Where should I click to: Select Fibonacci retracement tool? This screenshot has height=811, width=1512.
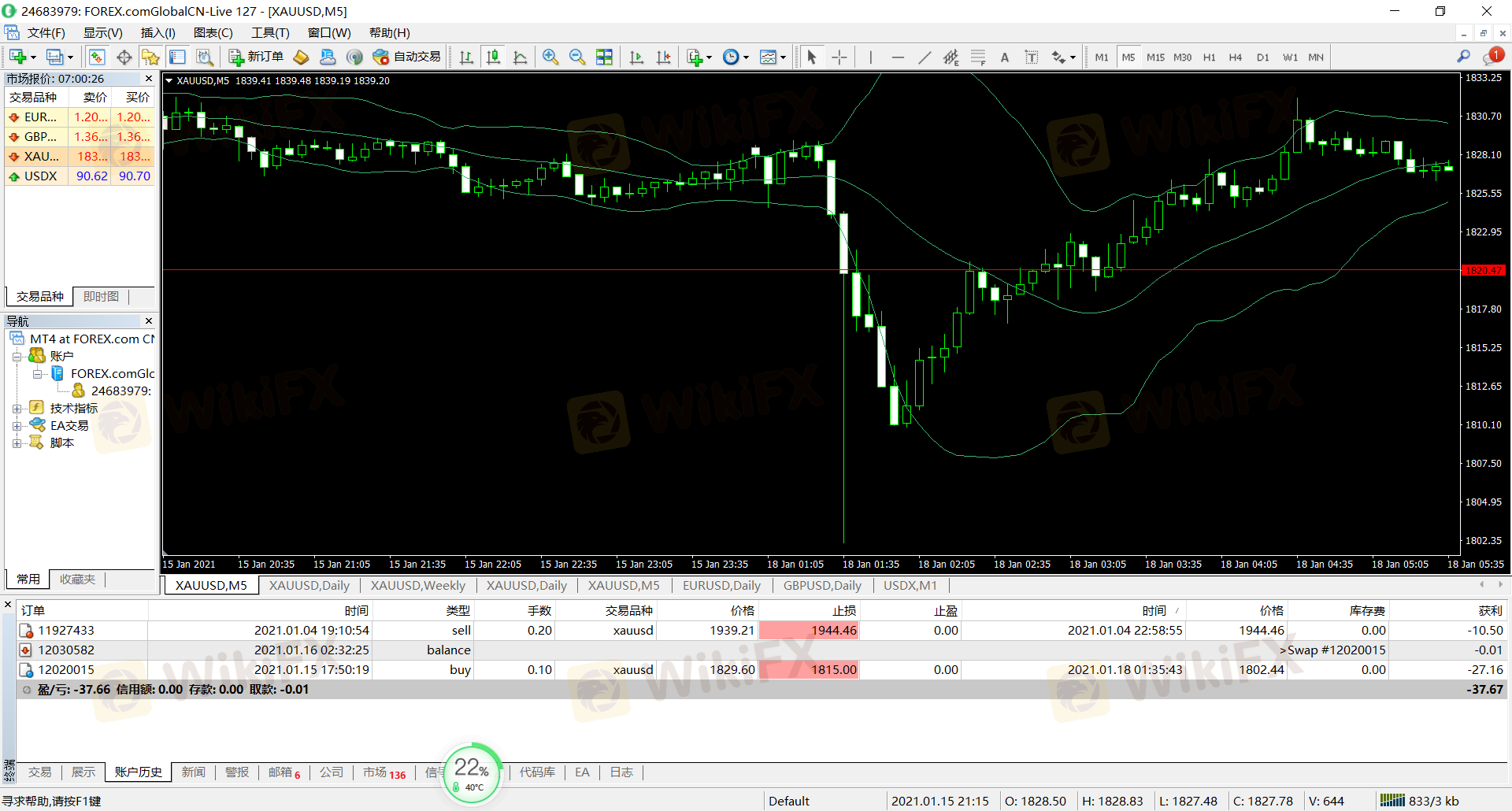click(978, 57)
